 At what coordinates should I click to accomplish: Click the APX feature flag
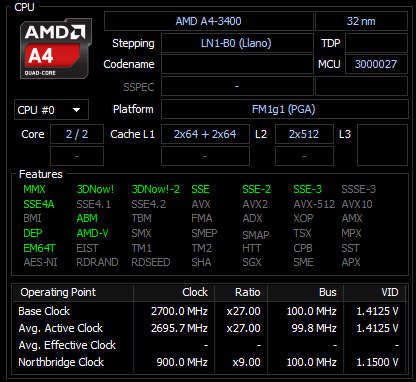(351, 262)
